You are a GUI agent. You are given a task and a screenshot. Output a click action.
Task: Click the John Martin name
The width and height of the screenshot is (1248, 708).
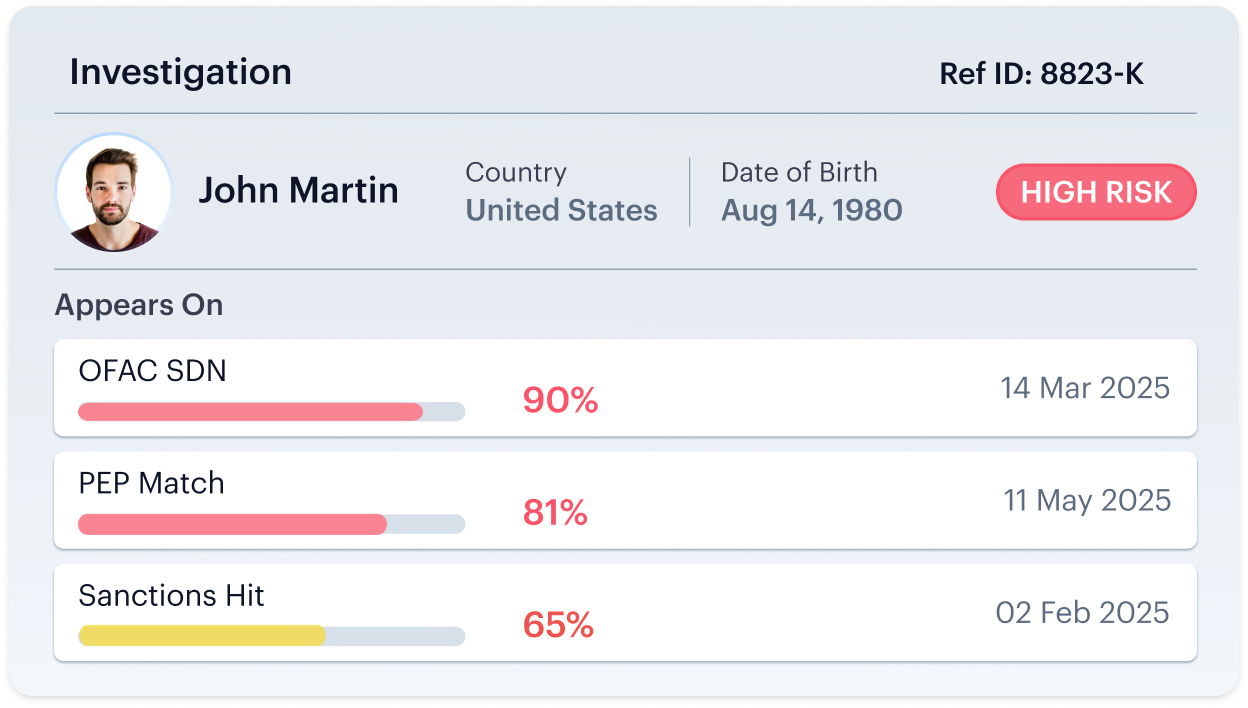click(298, 190)
